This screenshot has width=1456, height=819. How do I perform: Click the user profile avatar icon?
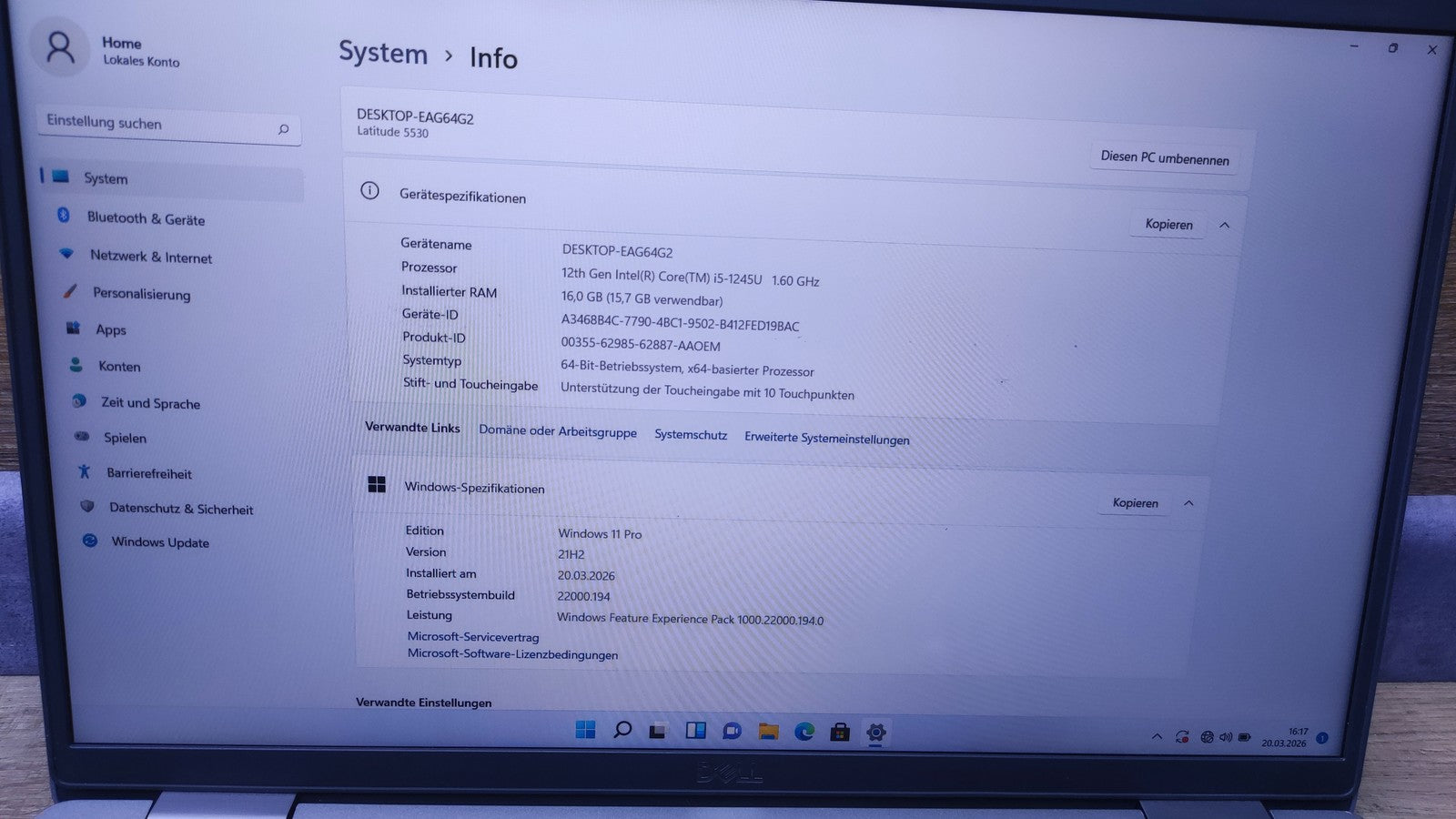pos(60,47)
